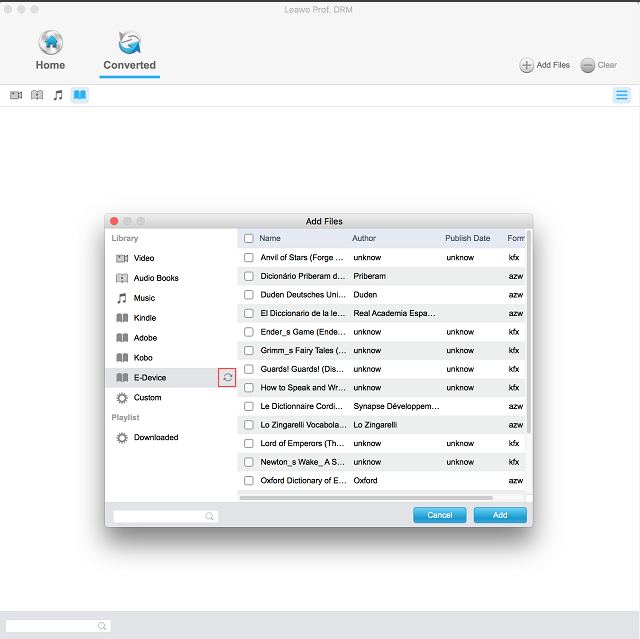This screenshot has width=640, height=639.
Task: Check the El Diccionario de la lengua book
Action: pos(249,313)
